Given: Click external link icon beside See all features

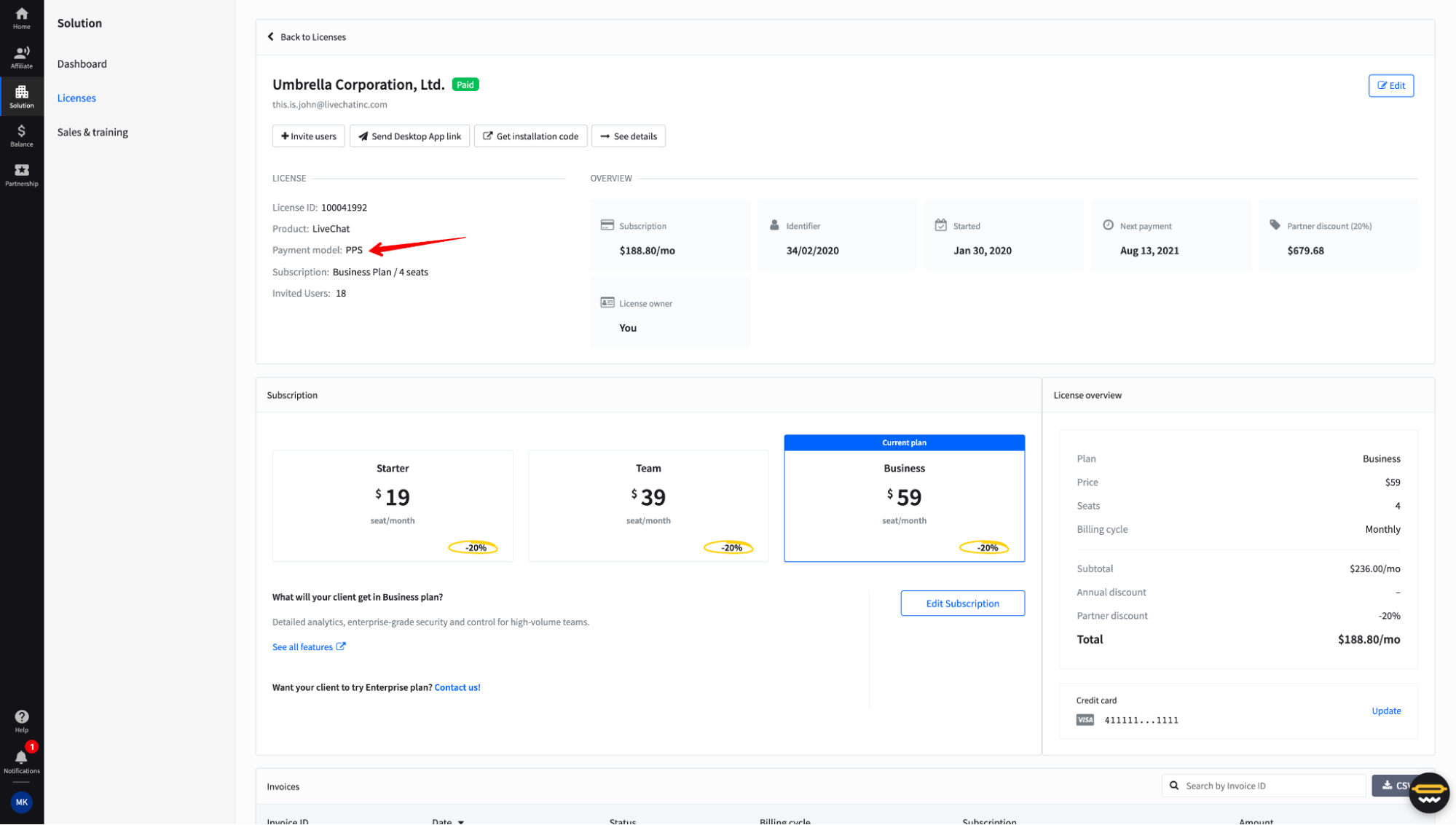Looking at the screenshot, I should pyautogui.click(x=341, y=646).
